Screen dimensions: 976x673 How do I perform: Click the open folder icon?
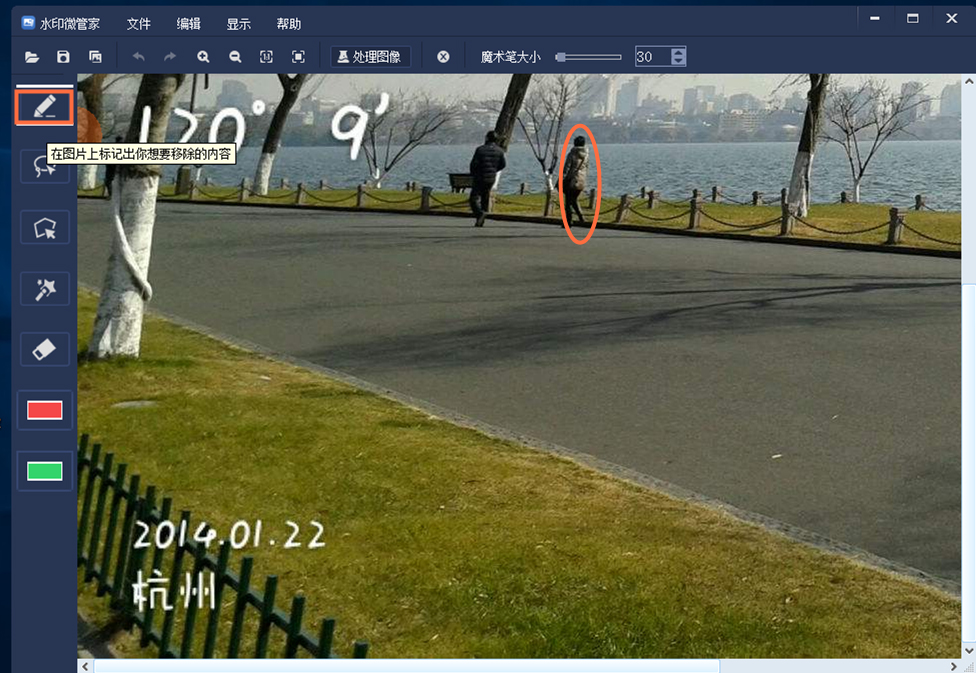[x=32, y=57]
